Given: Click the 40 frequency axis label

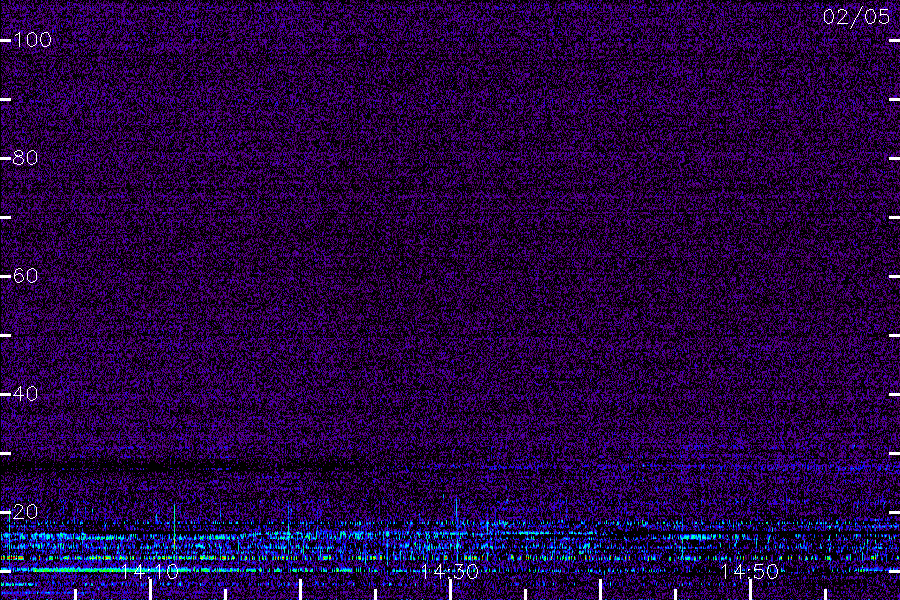Looking at the screenshot, I should point(25,393).
